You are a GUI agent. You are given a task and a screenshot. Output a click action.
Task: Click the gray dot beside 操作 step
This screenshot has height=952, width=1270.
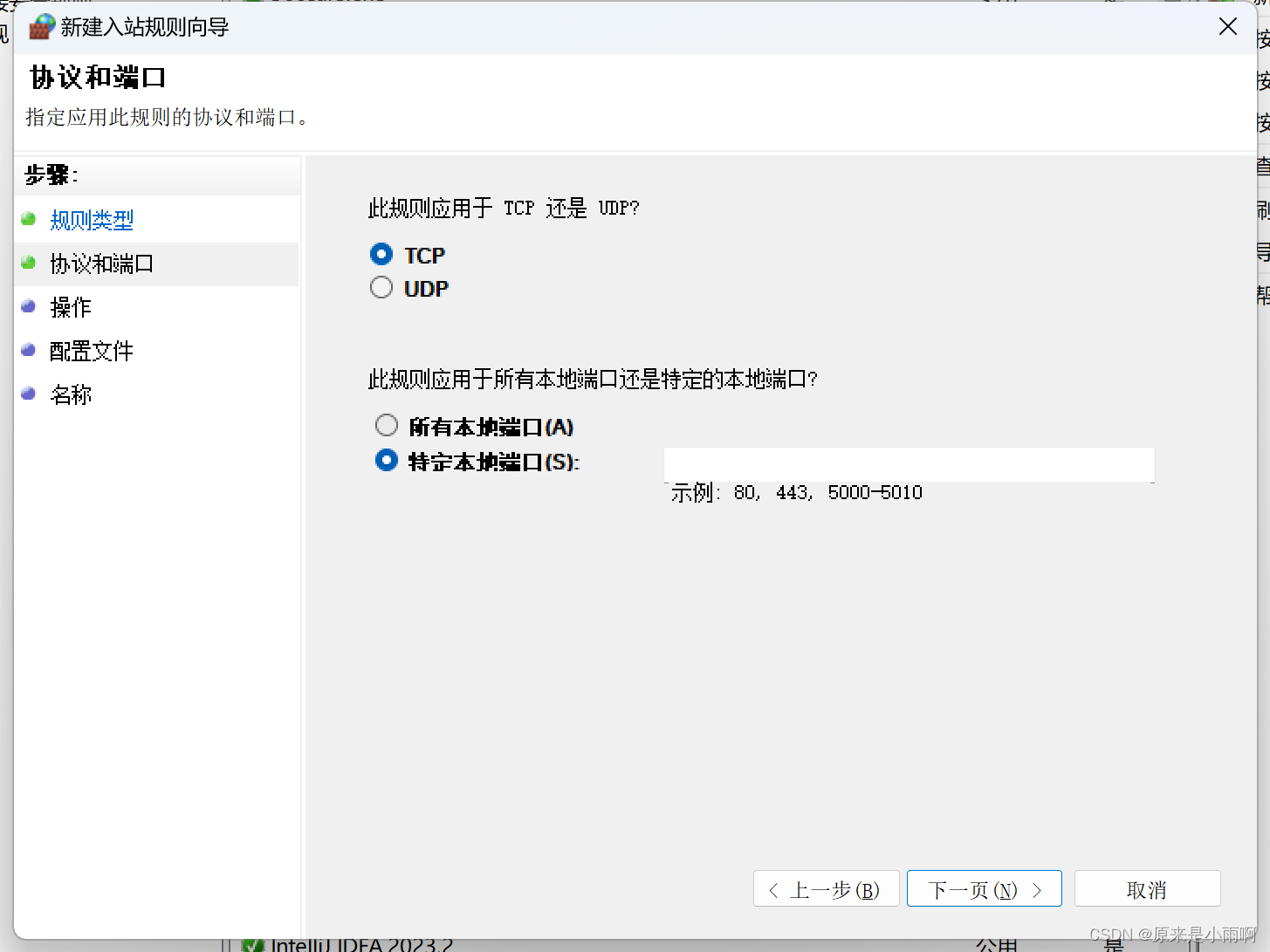point(27,306)
